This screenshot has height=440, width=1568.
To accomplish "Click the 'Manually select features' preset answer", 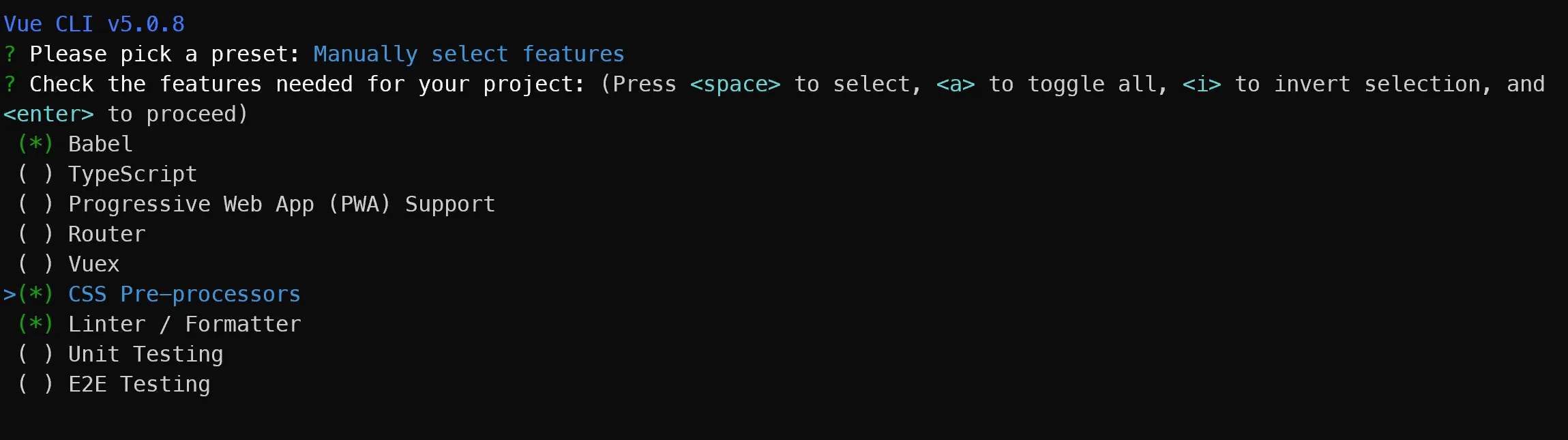I will (x=469, y=54).
